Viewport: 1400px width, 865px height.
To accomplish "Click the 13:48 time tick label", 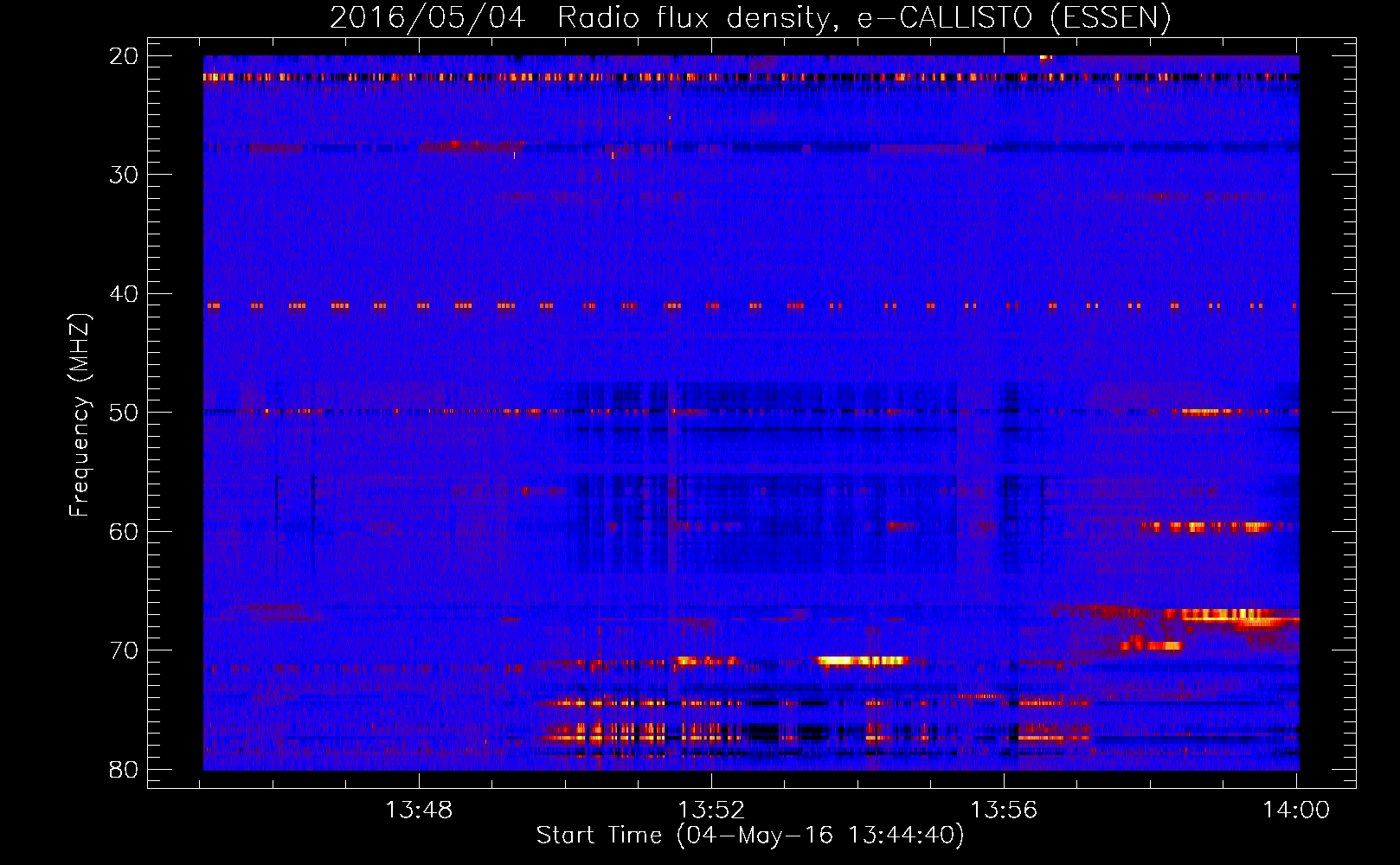I will (x=419, y=810).
